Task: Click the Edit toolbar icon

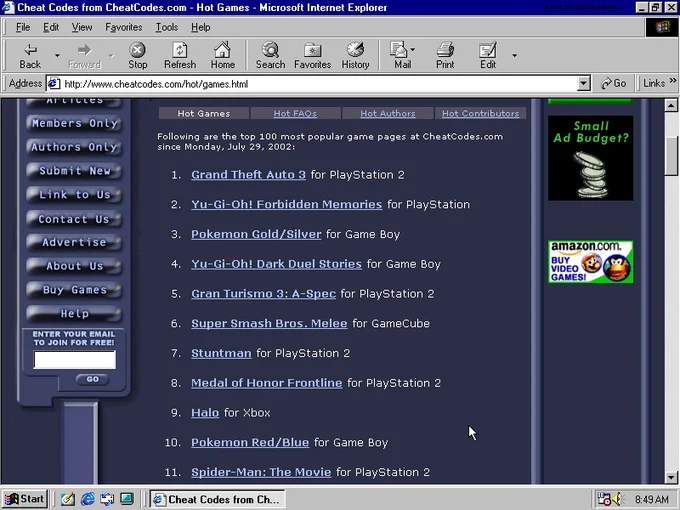Action: (488, 56)
